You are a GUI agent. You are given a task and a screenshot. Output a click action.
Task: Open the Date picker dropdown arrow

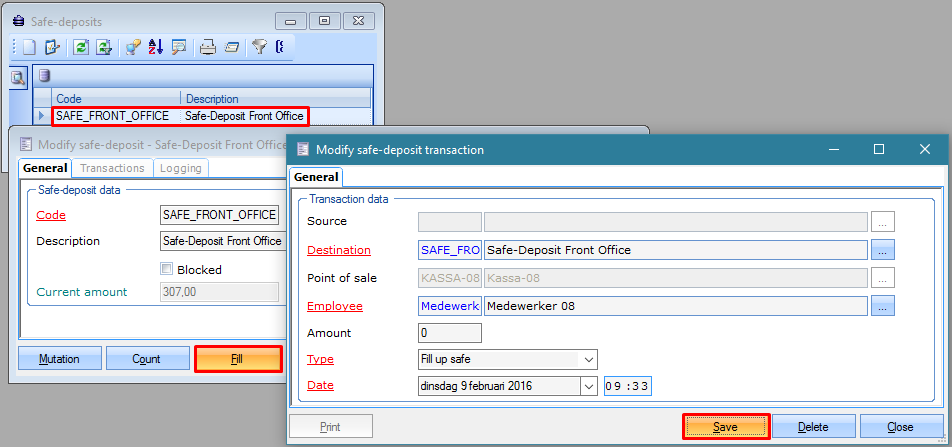(588, 386)
